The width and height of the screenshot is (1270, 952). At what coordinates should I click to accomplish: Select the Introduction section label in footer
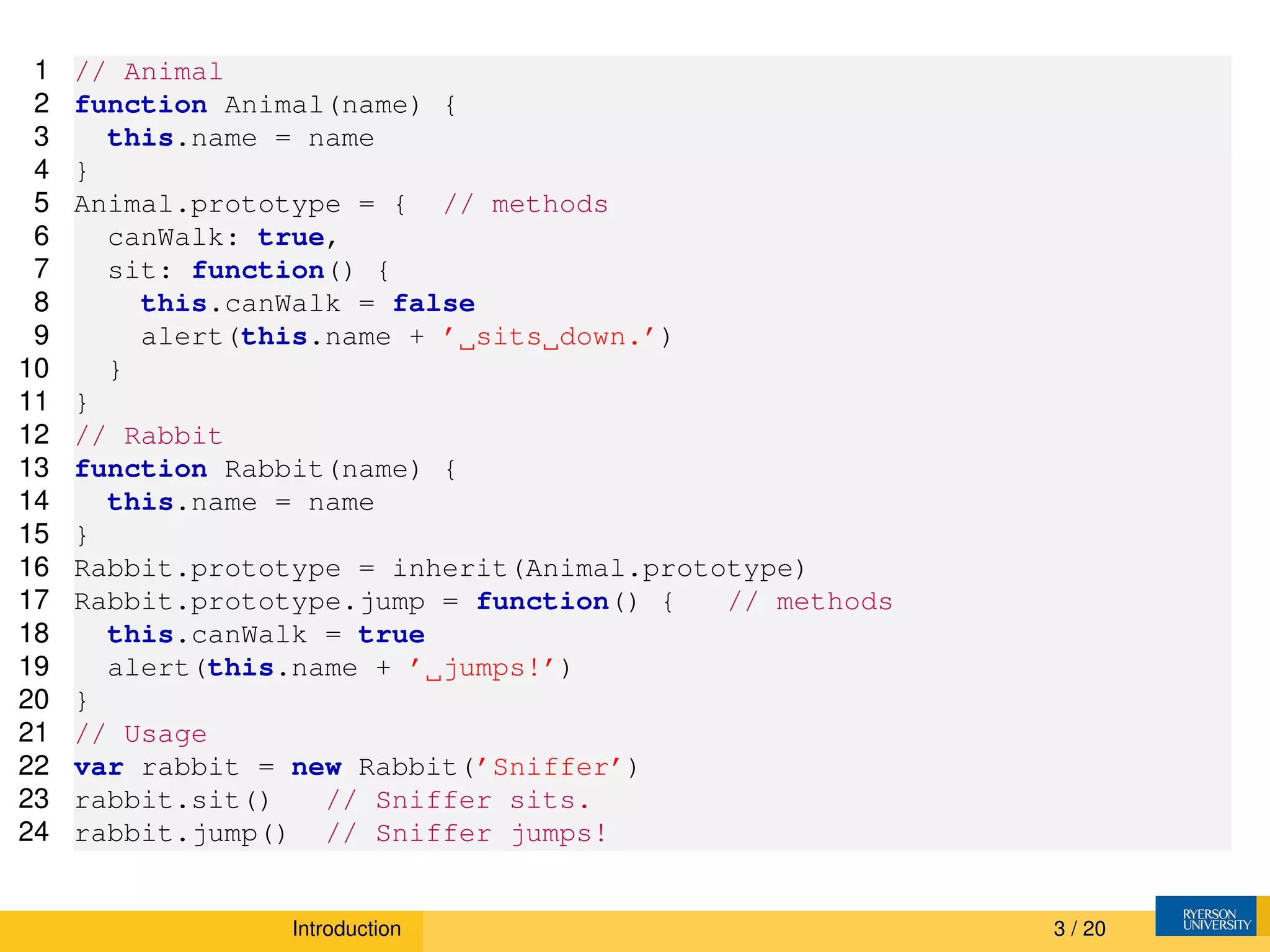[x=347, y=928]
